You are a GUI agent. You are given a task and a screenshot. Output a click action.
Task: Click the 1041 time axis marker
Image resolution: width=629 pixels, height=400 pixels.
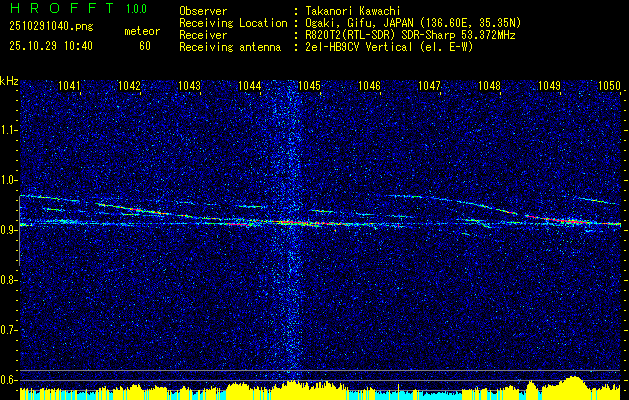tap(69, 85)
